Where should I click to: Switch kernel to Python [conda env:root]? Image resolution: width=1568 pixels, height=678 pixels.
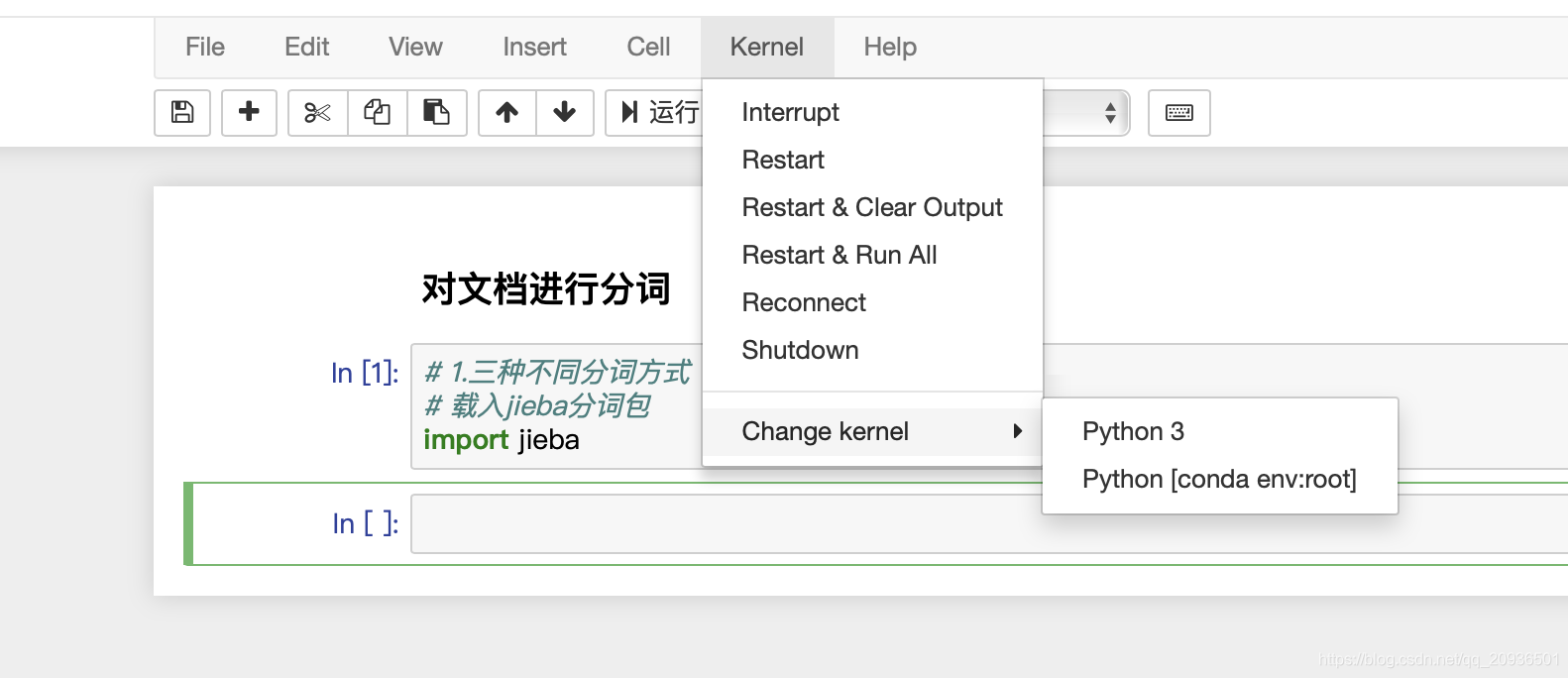click(1220, 479)
